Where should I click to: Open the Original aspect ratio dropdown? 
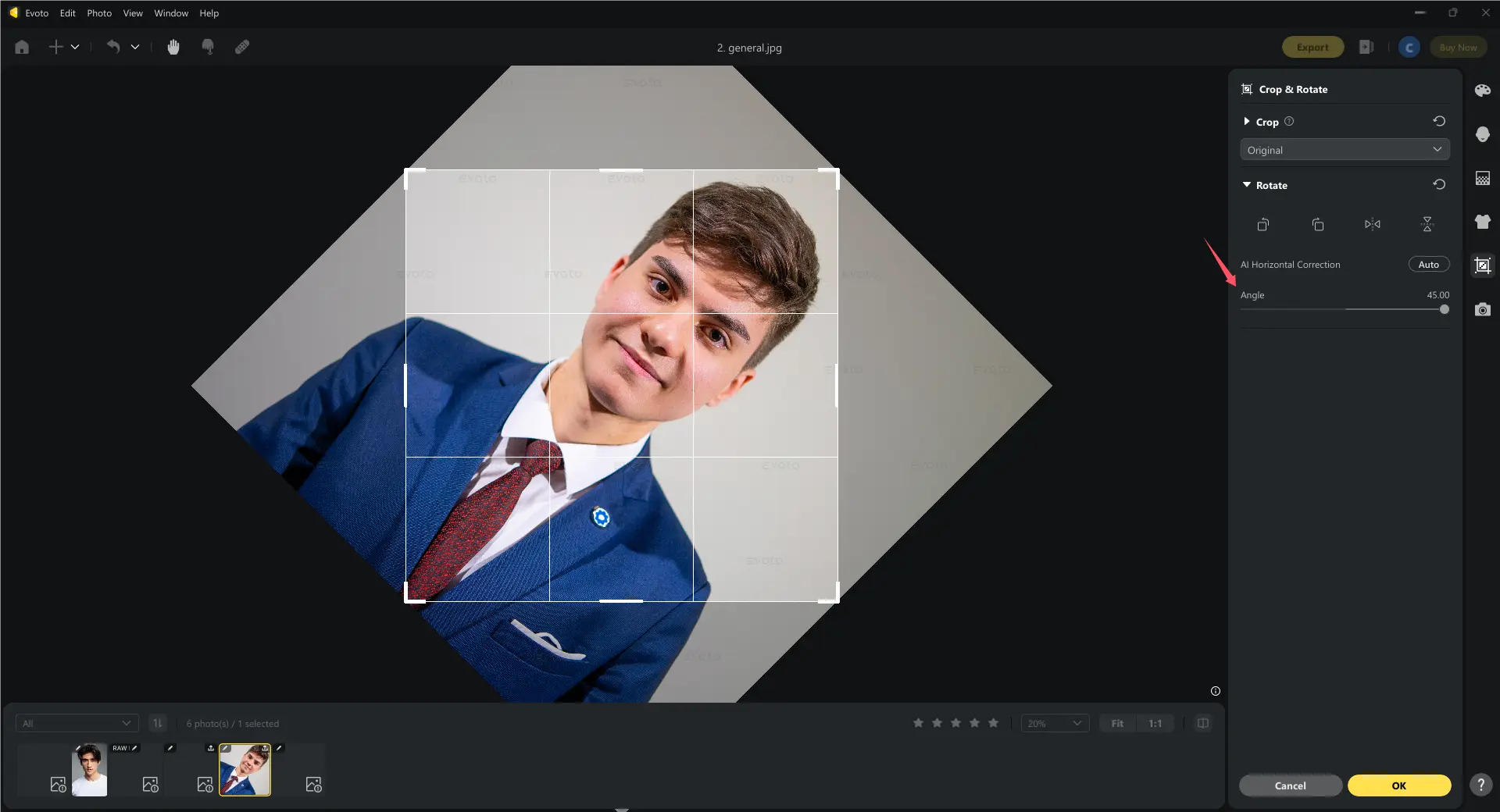1345,150
